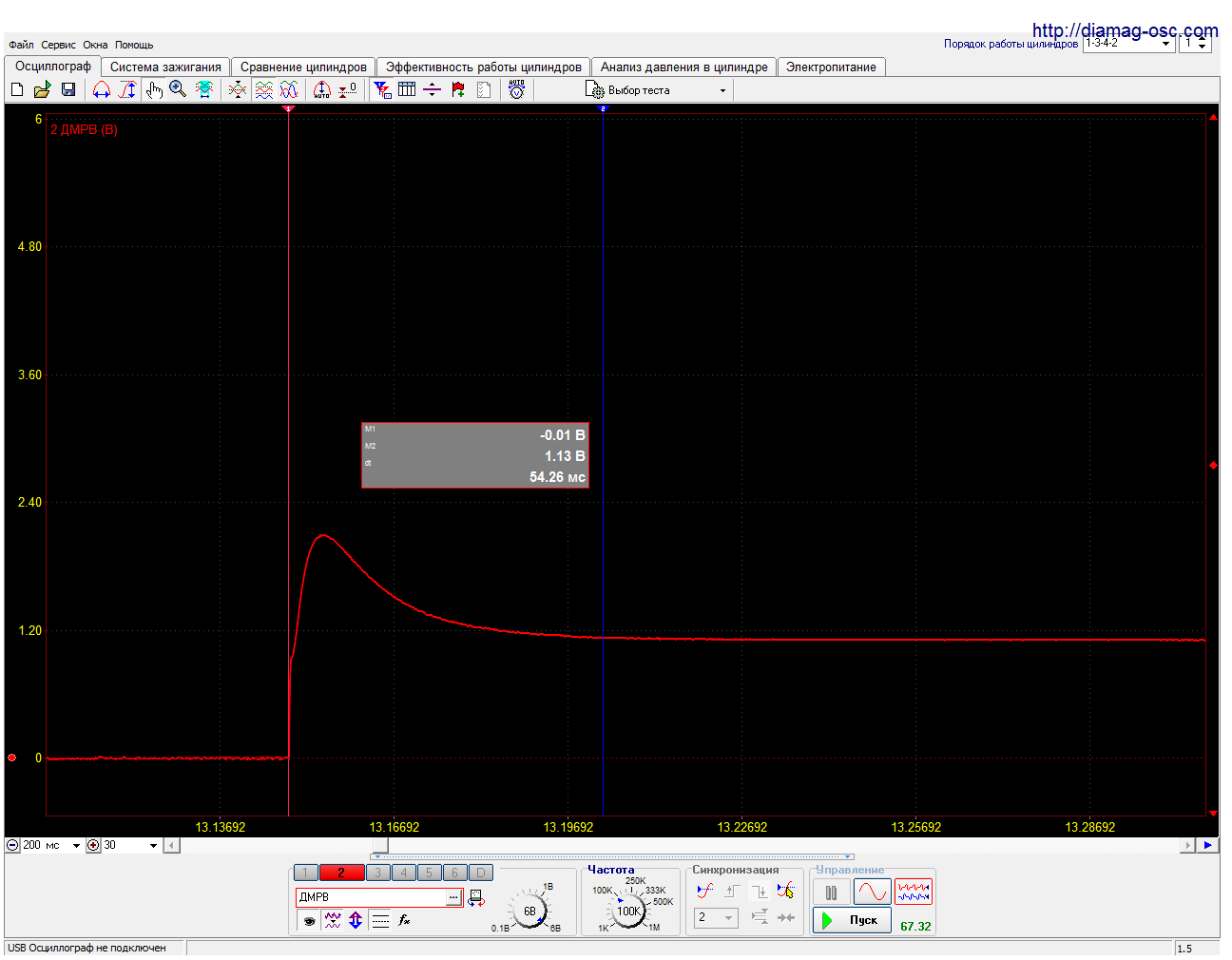The height and width of the screenshot is (960, 1232).
Task: Switch to Система зажигания tab
Action: tap(165, 67)
